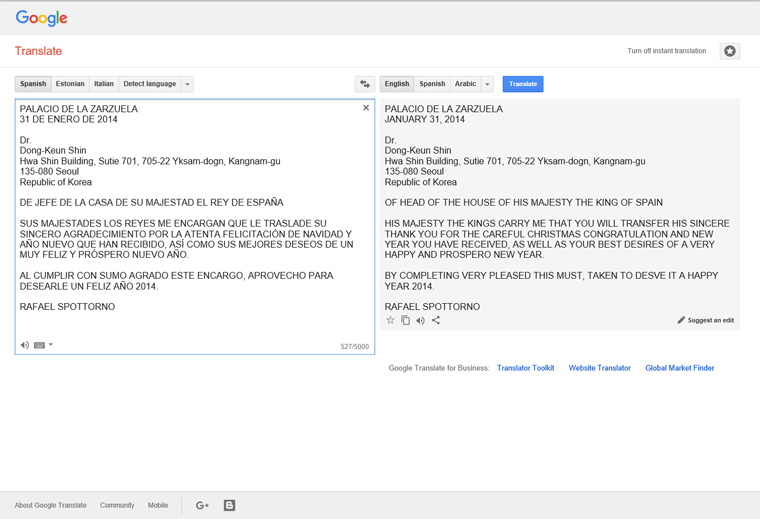Open Website Translator link

[600, 368]
